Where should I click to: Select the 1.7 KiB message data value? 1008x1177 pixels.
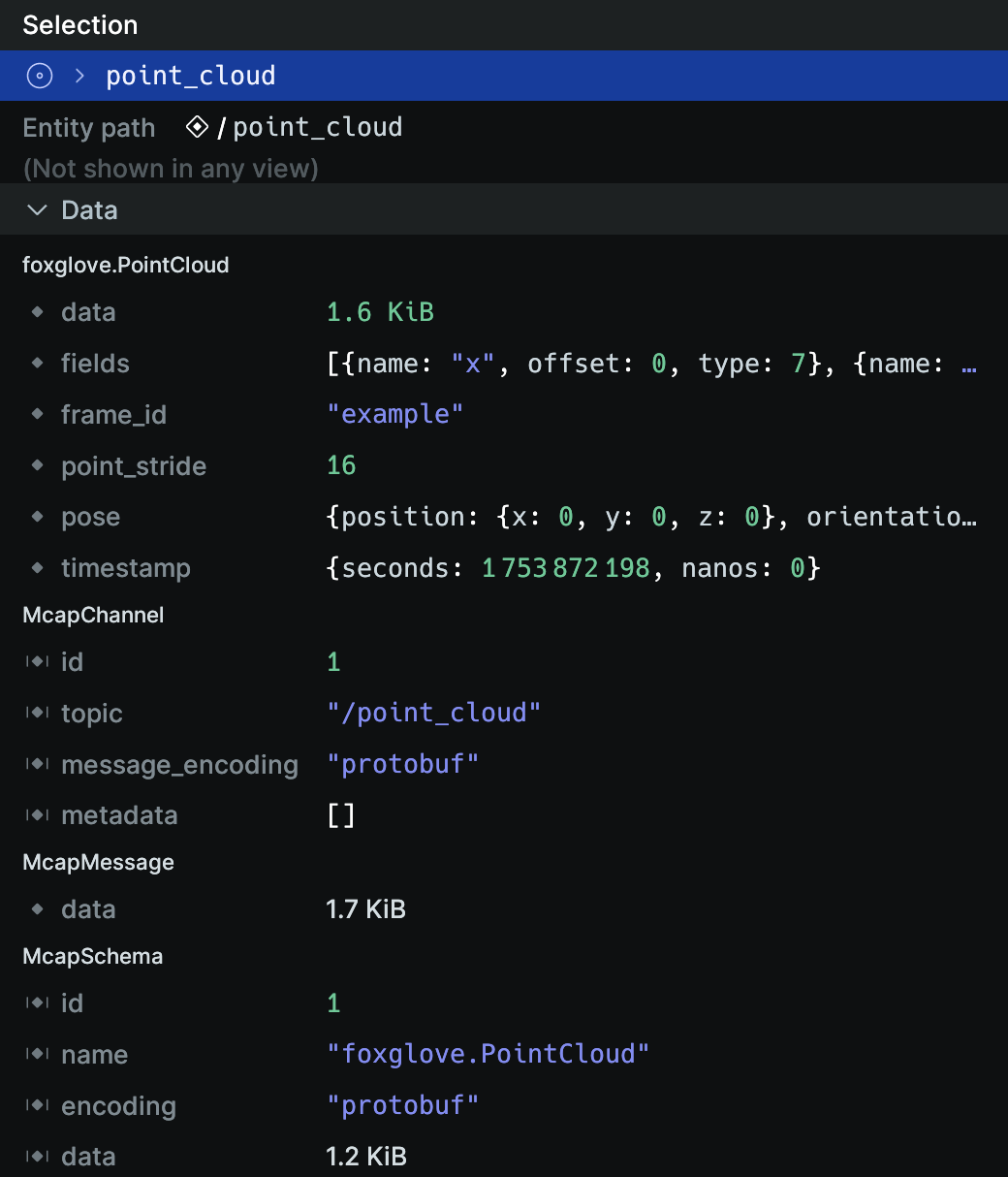click(366, 909)
